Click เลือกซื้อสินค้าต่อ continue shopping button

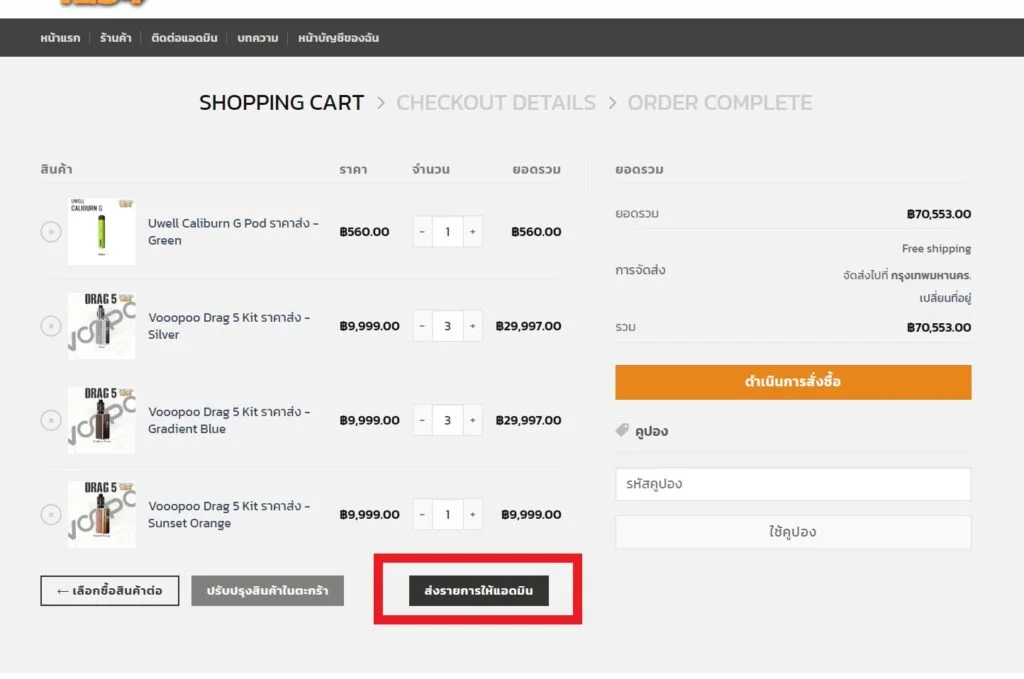109,591
